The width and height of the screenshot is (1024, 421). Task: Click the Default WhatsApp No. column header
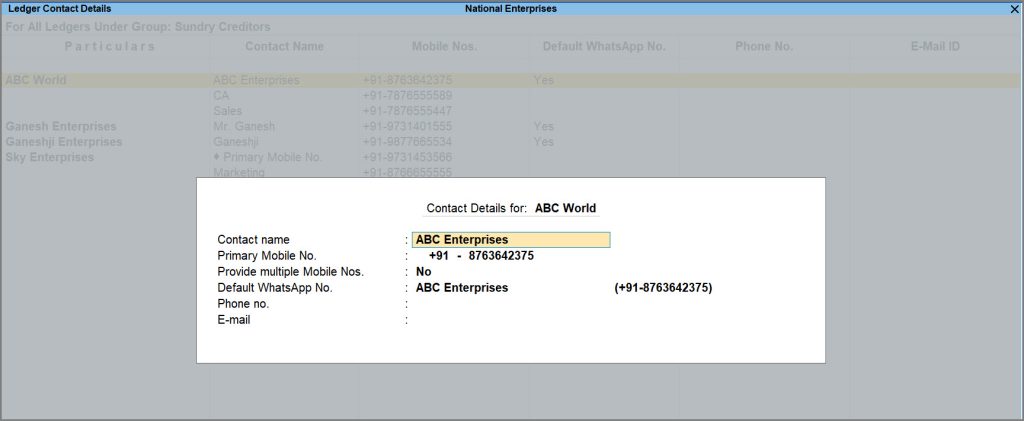[x=604, y=46]
